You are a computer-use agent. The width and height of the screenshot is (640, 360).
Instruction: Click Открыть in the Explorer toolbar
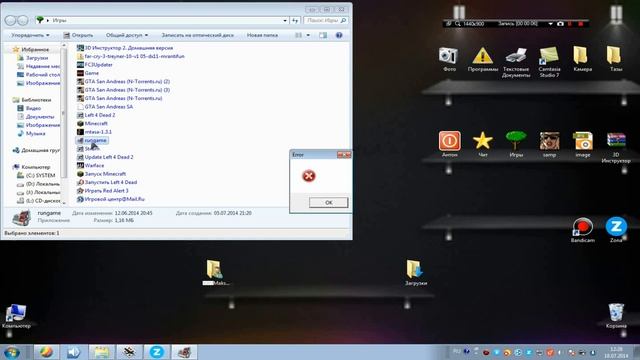click(x=78, y=35)
